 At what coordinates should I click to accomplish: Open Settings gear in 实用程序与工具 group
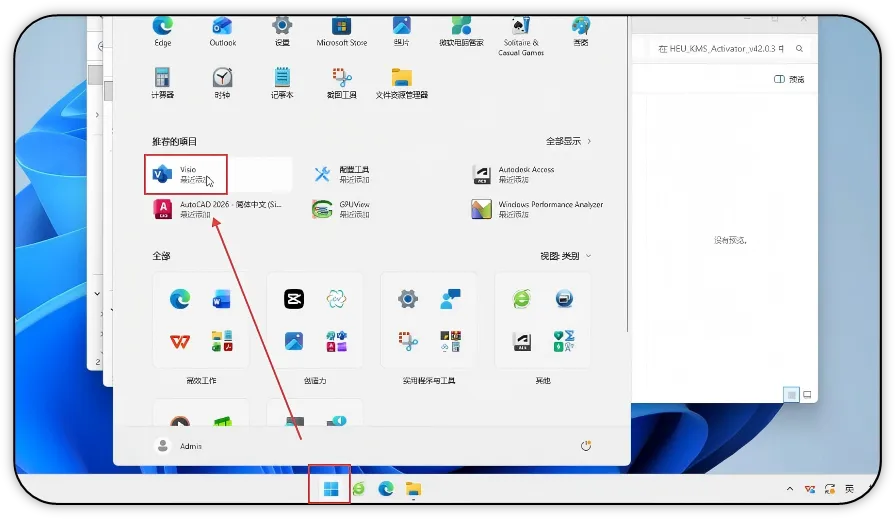(408, 299)
